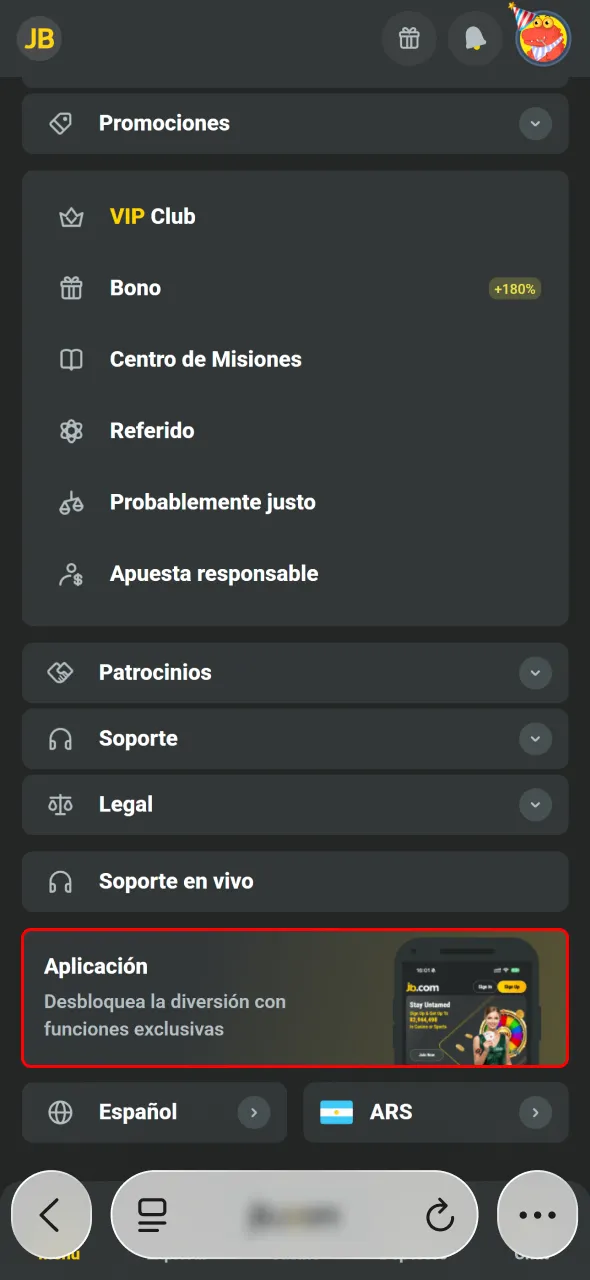Screen dimensions: 590x1280
Task: Collapse the Legal section chevron
Action: (x=536, y=804)
